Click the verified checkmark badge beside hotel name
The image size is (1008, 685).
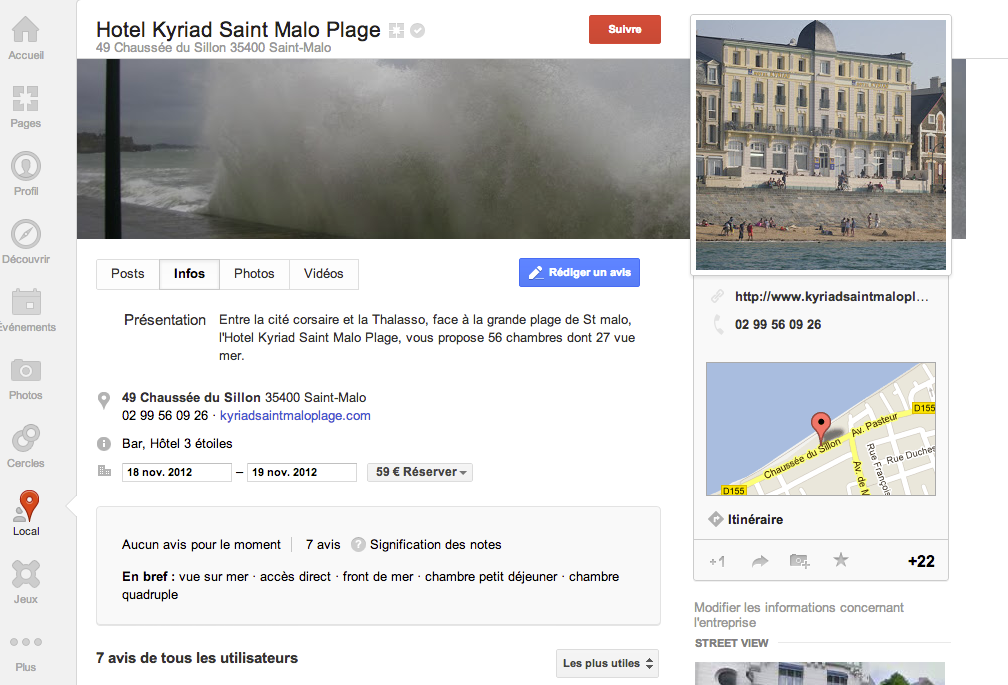click(418, 30)
